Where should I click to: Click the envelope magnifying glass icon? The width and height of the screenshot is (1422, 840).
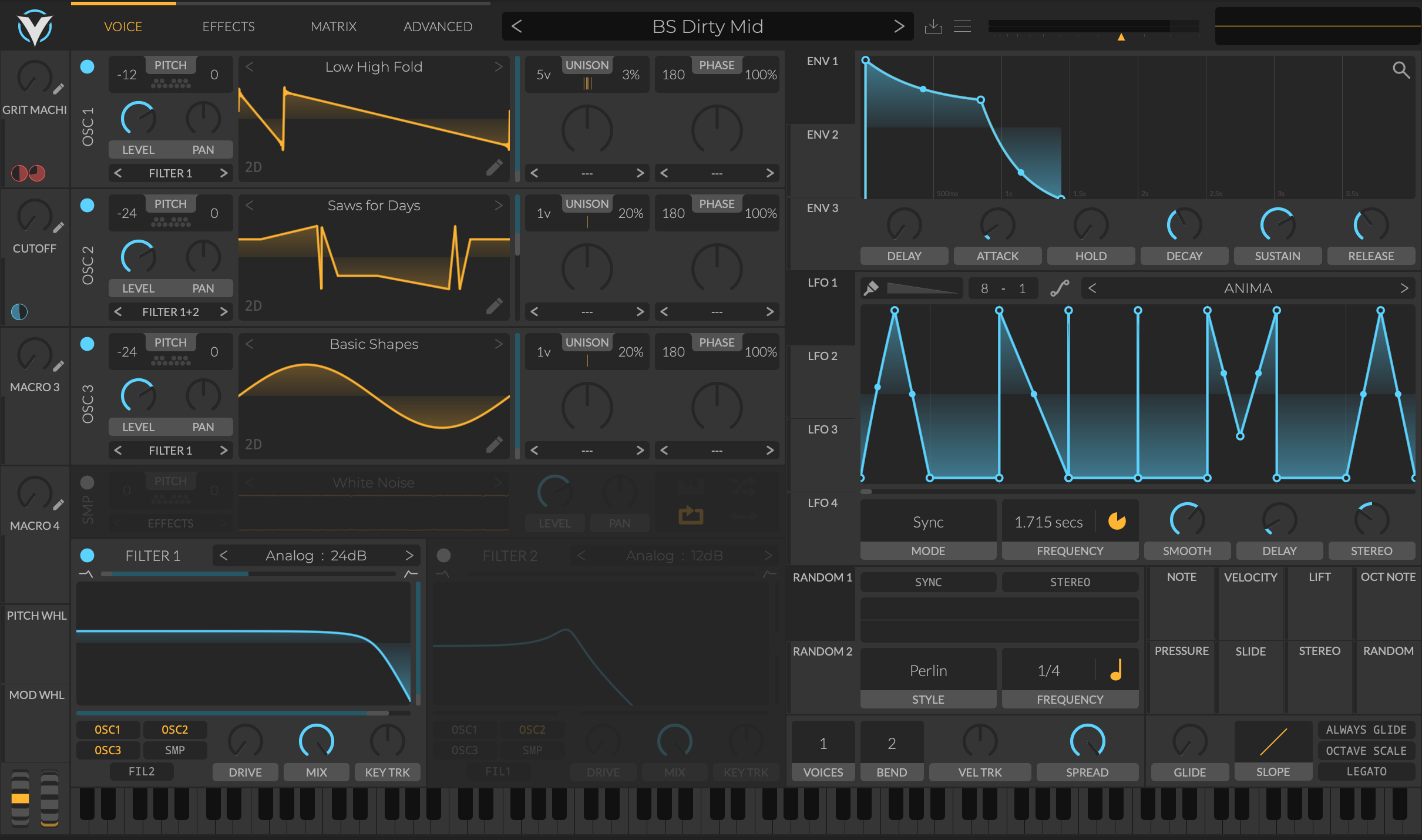click(x=1401, y=70)
